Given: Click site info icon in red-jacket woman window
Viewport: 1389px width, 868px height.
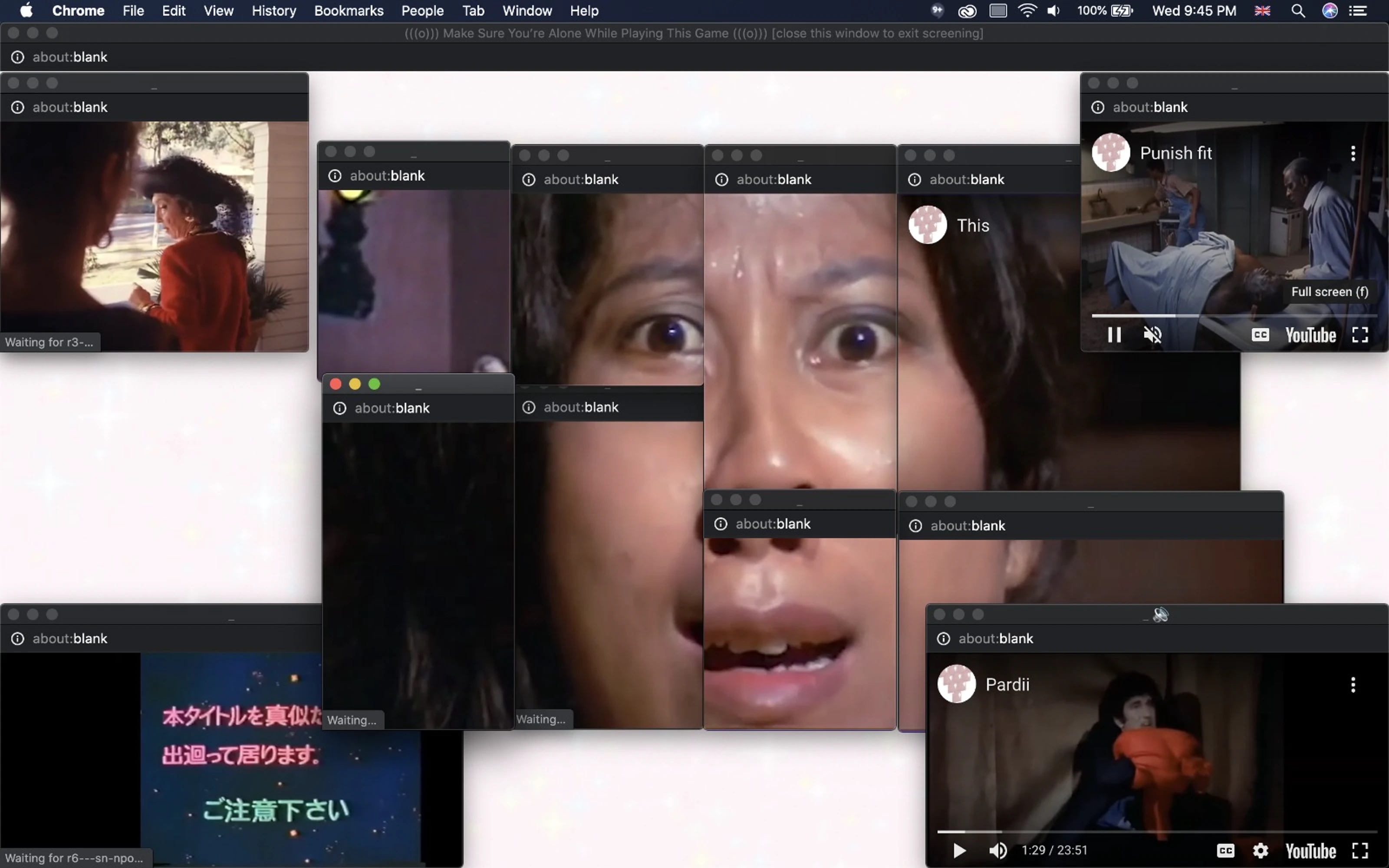Looking at the screenshot, I should click(18, 107).
